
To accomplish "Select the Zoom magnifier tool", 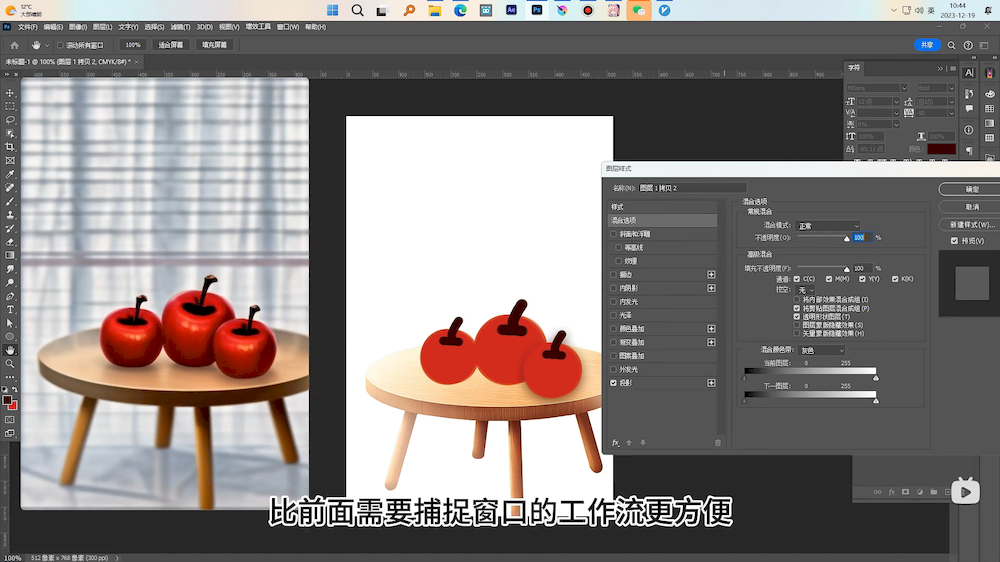I will pos(10,364).
